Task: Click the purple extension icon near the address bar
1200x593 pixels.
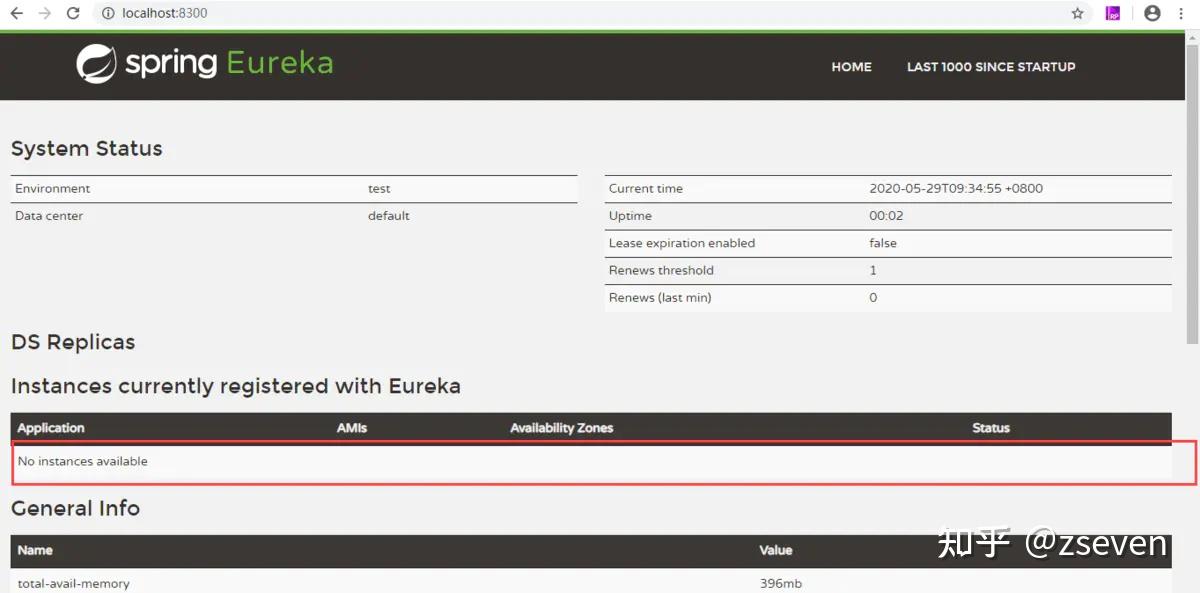Action: point(1112,13)
